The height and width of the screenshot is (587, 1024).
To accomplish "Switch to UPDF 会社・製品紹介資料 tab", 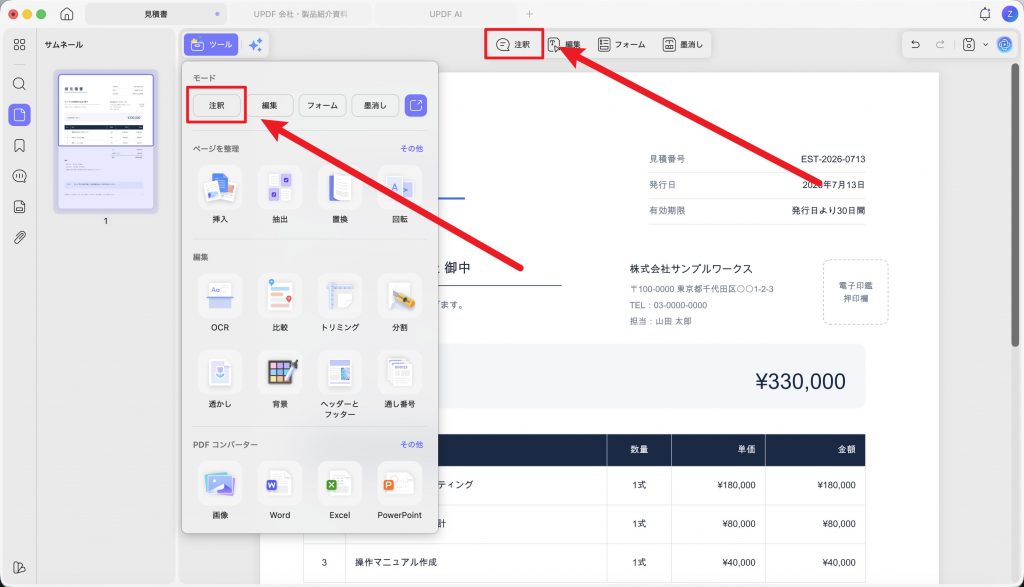I will click(300, 14).
